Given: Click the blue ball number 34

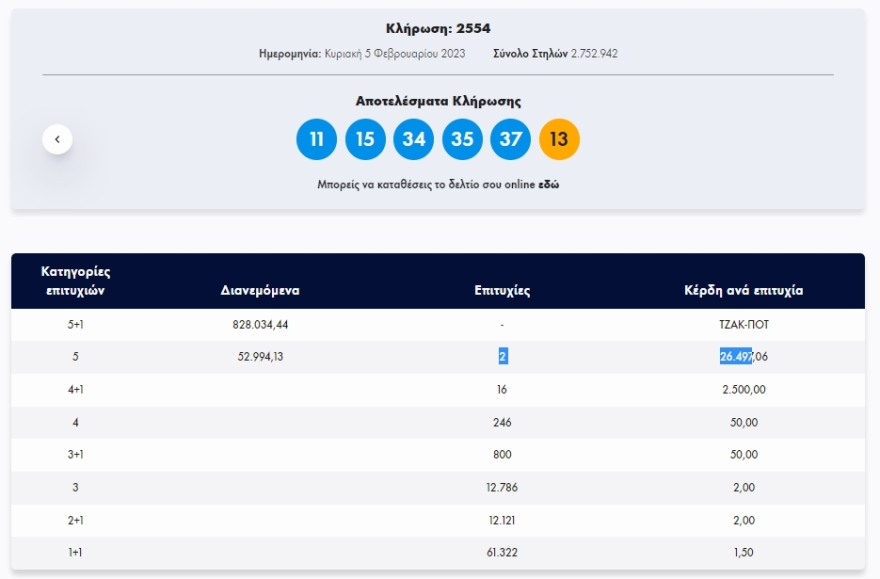Looking at the screenshot, I should coord(414,139).
